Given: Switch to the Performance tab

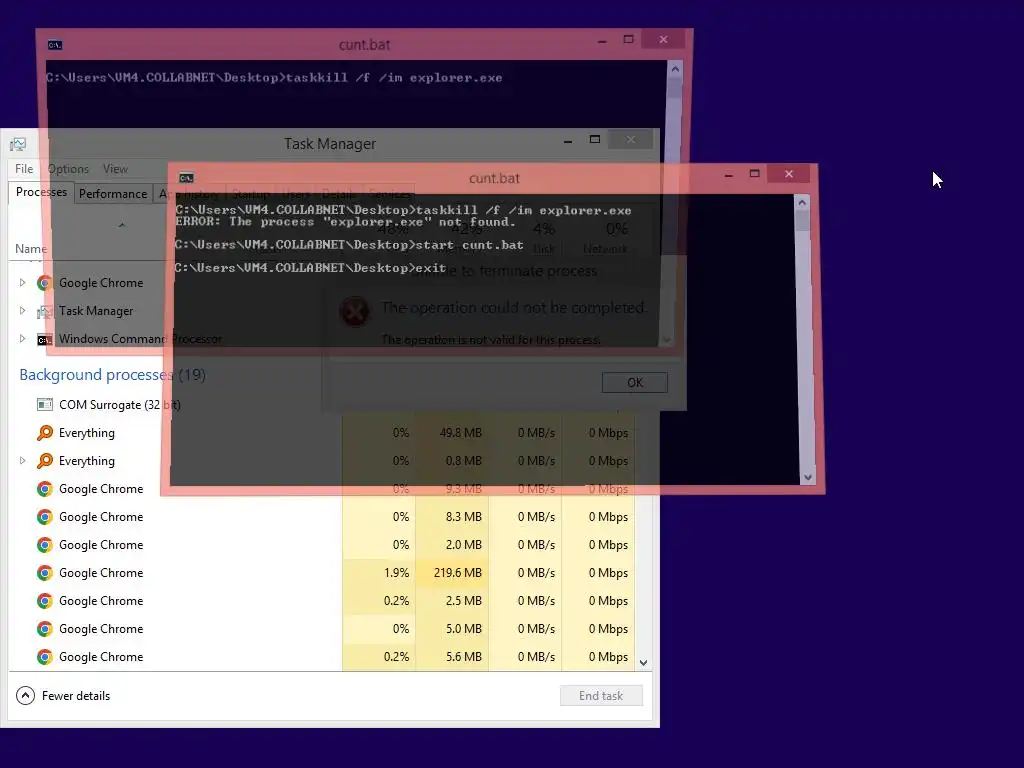Looking at the screenshot, I should pos(113,194).
